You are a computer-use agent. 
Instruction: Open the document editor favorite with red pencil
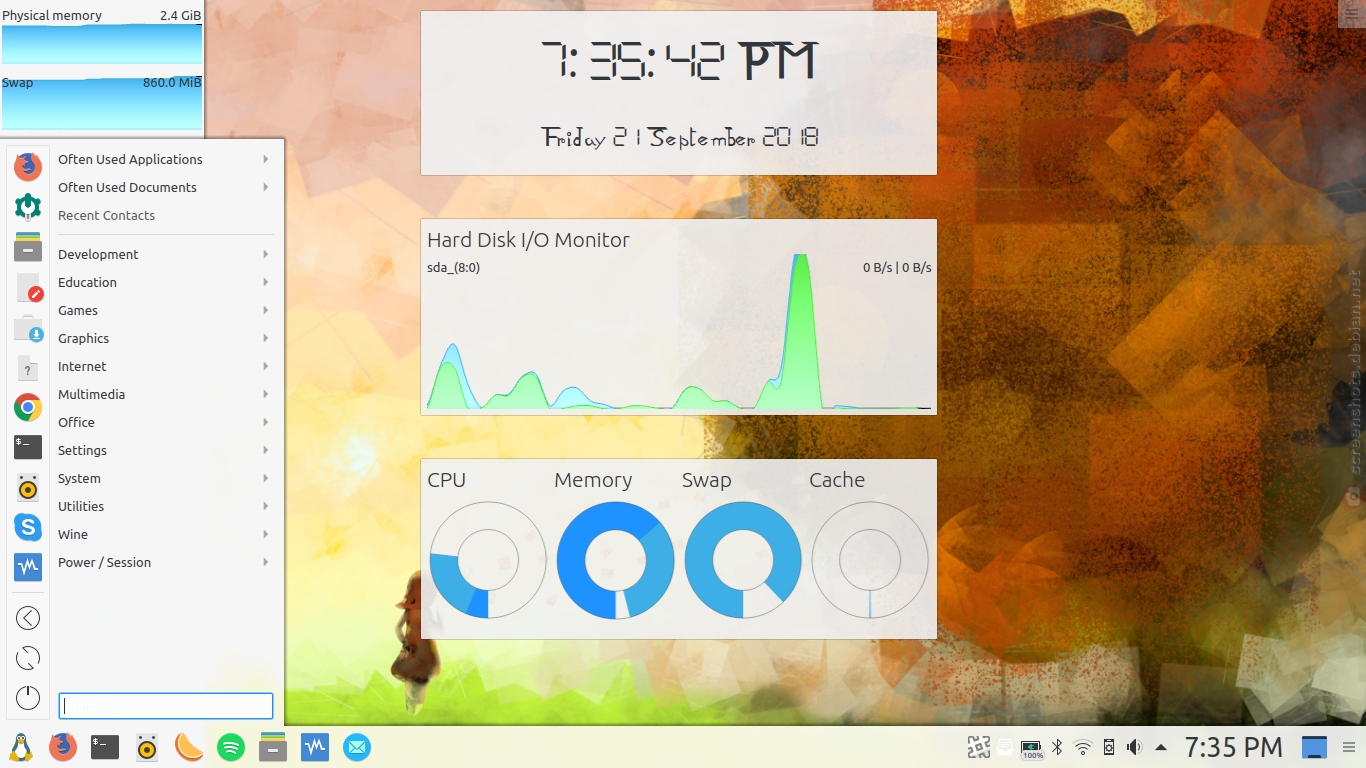pos(28,287)
